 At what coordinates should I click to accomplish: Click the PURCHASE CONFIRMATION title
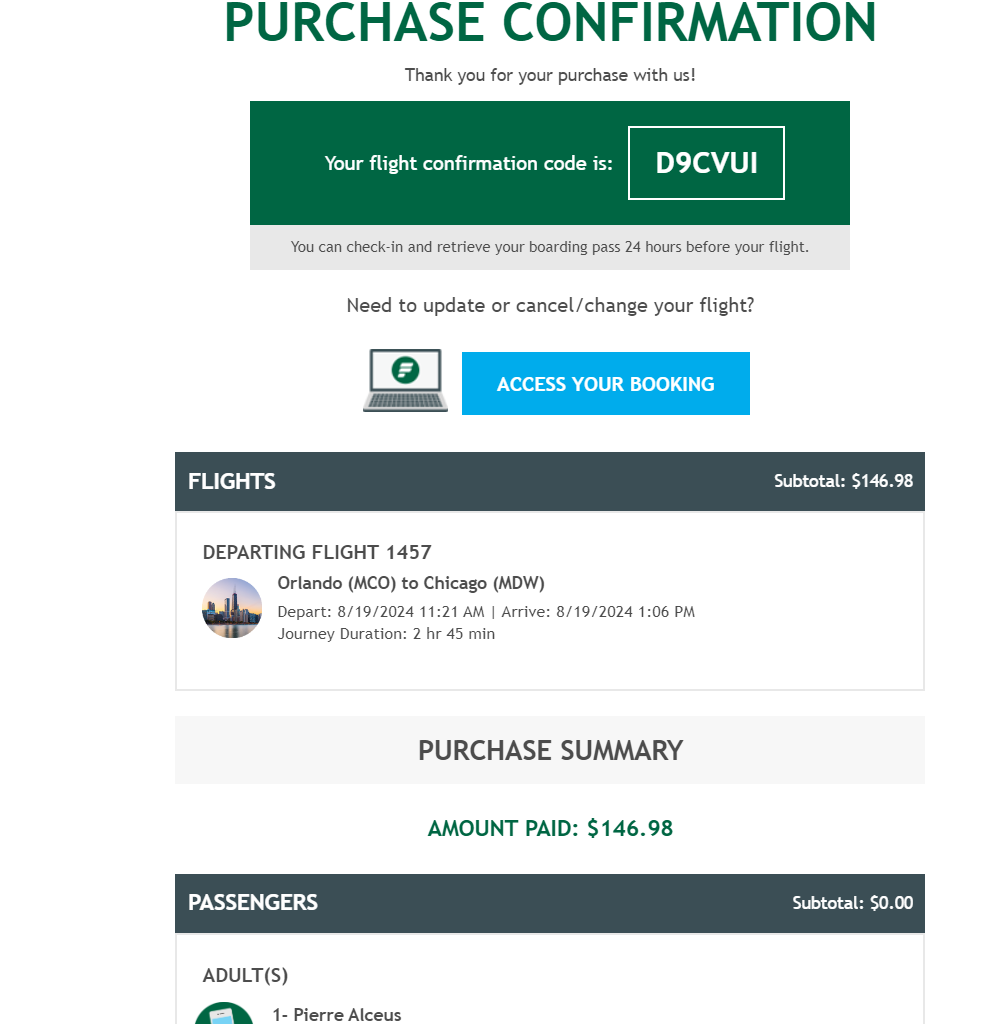click(550, 24)
